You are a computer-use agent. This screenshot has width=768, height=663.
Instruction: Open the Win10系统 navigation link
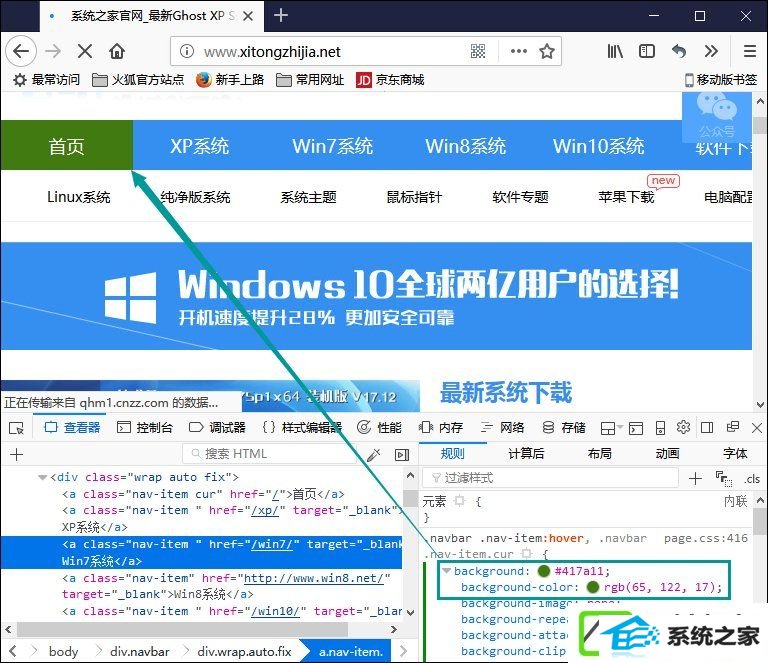click(x=599, y=145)
